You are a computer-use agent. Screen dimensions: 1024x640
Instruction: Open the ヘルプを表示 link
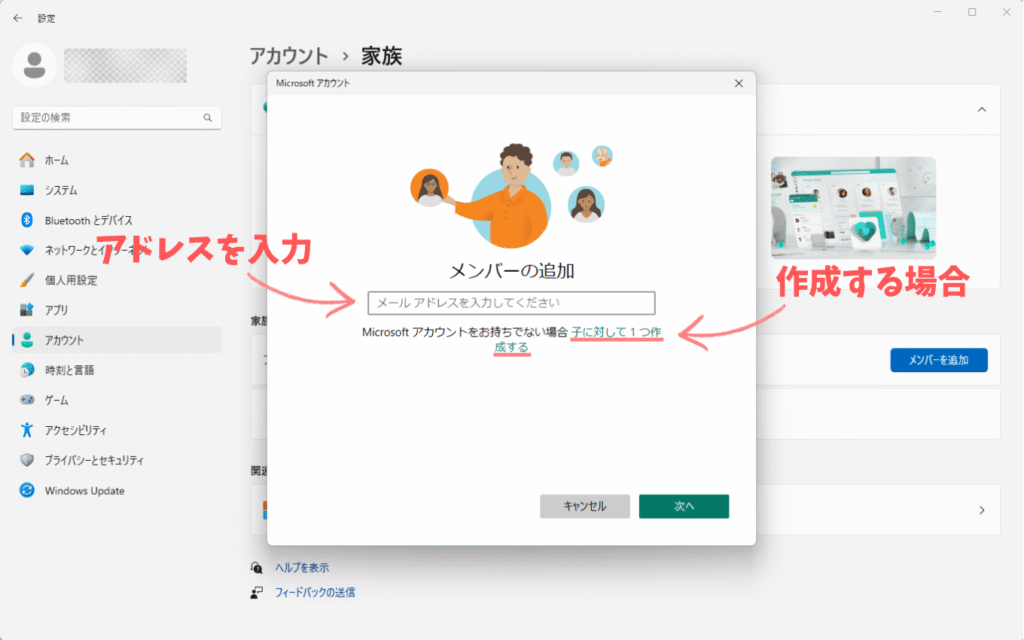tap(302, 568)
